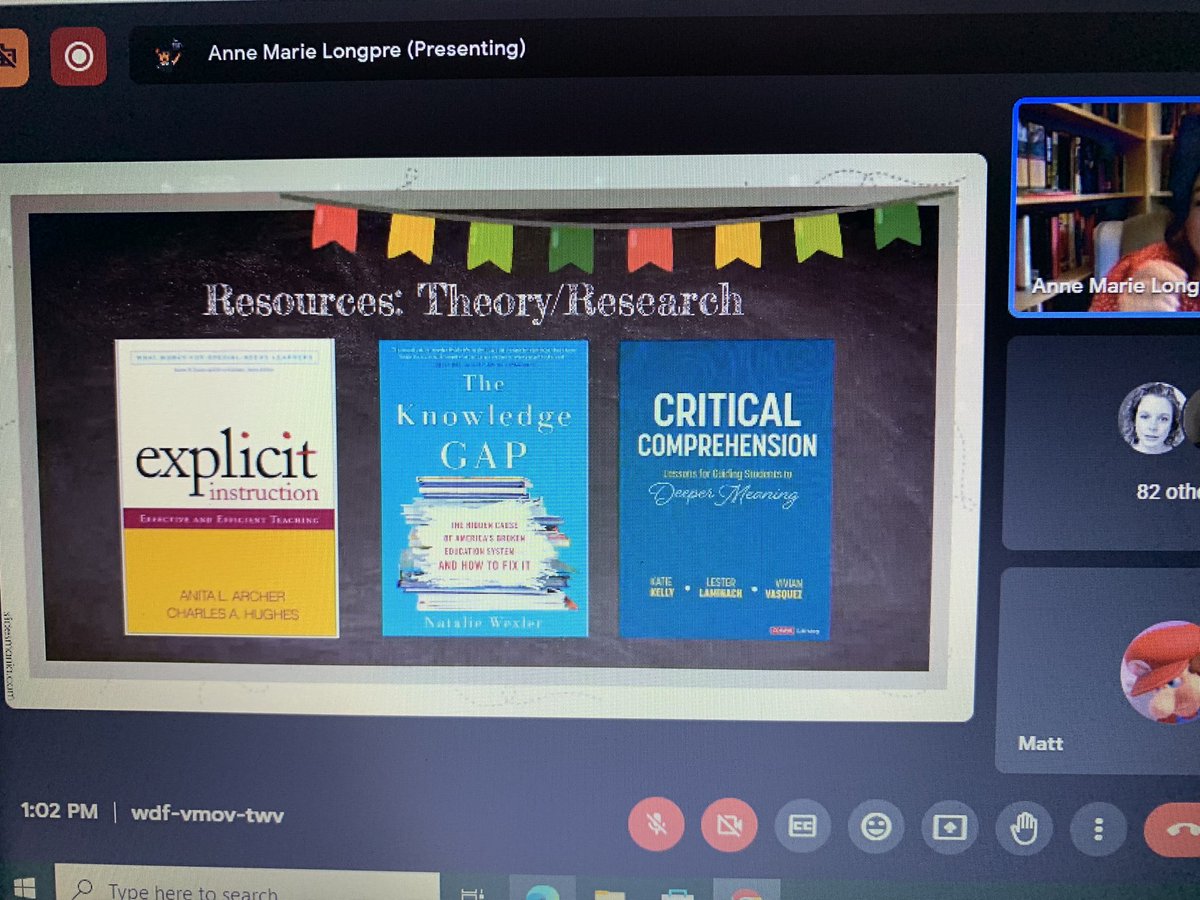The height and width of the screenshot is (900, 1200).
Task: Select Matt's participant tile
Action: click(1100, 670)
